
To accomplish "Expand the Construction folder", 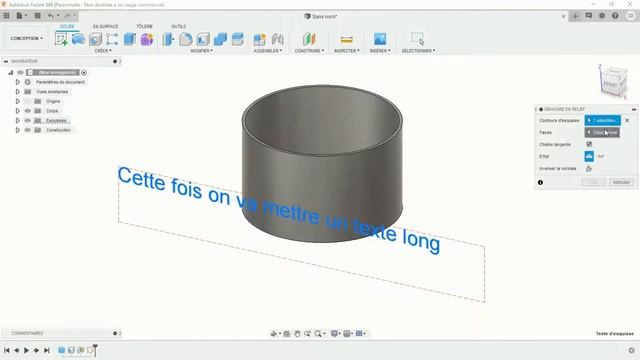I will [x=18, y=130].
